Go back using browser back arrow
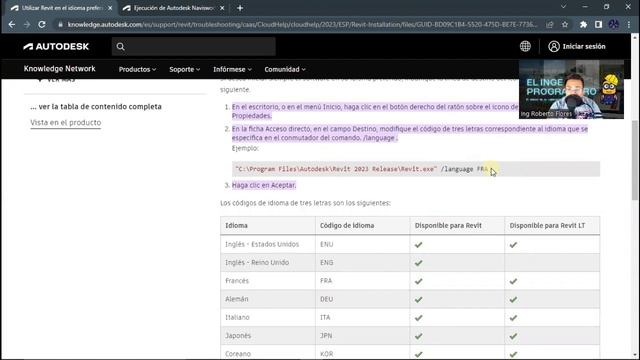640x360 pixels. [12, 24]
